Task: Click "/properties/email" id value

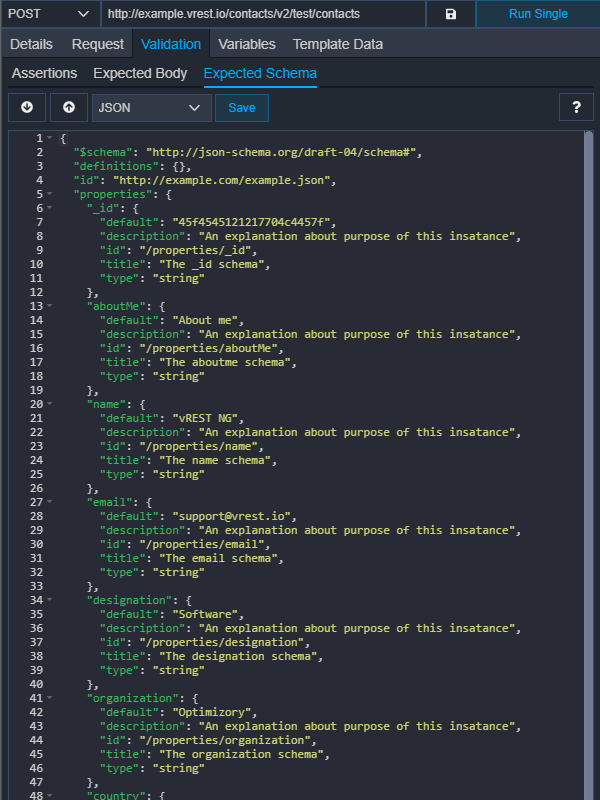Action: pos(202,544)
